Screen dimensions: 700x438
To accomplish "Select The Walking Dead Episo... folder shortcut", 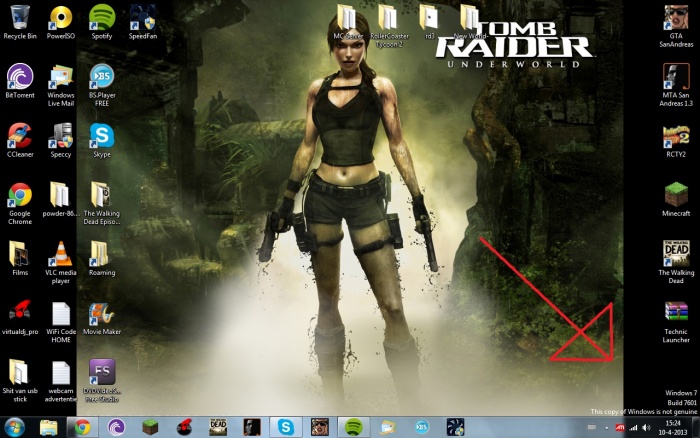I will click(x=102, y=203).
